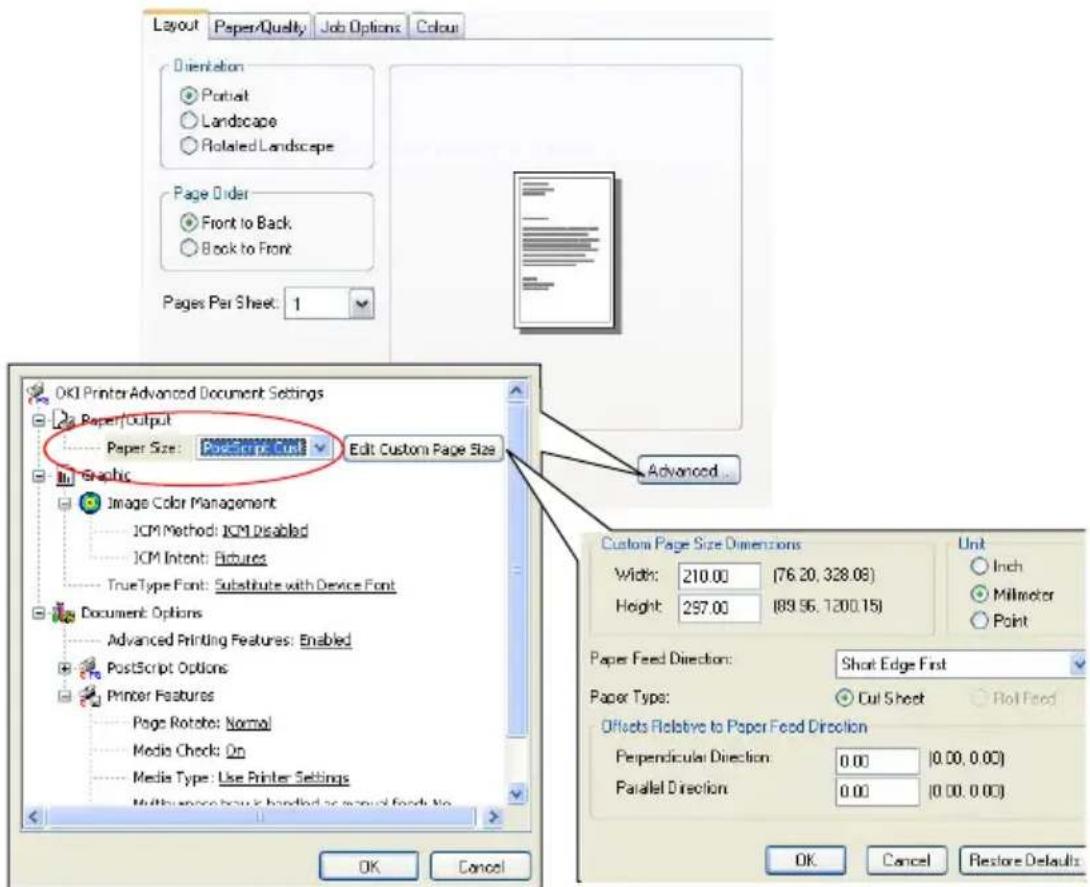
Task: Click Substitute with Device Font value
Action: tap(304, 585)
